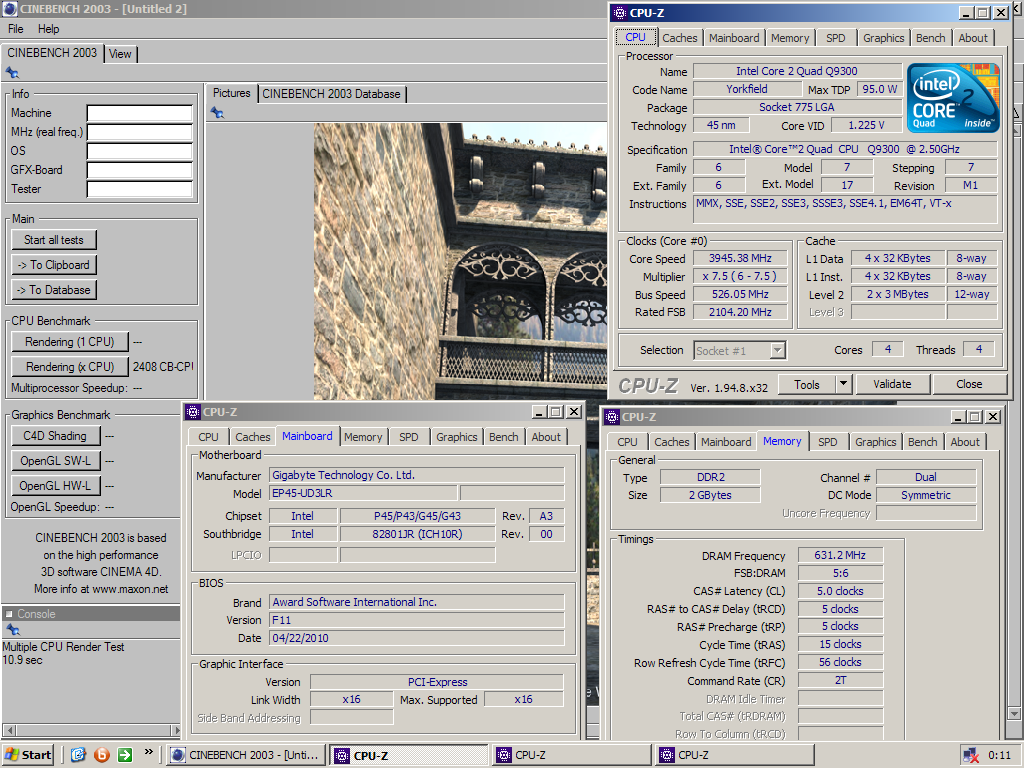Open the Help menu
The width and height of the screenshot is (1024, 768).
coord(48,29)
